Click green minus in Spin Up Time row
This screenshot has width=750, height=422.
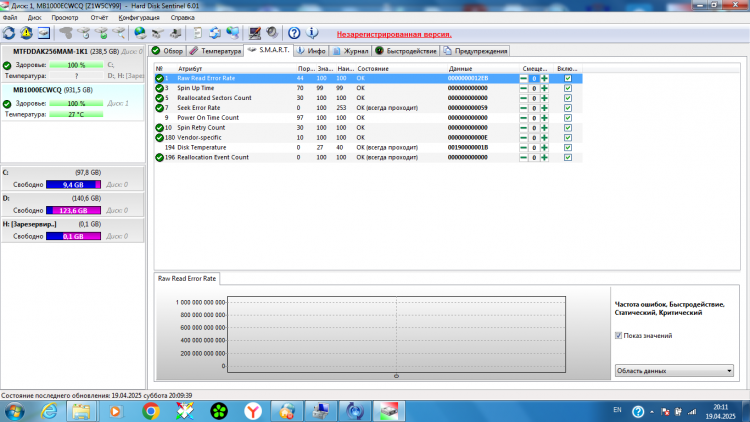point(523,89)
